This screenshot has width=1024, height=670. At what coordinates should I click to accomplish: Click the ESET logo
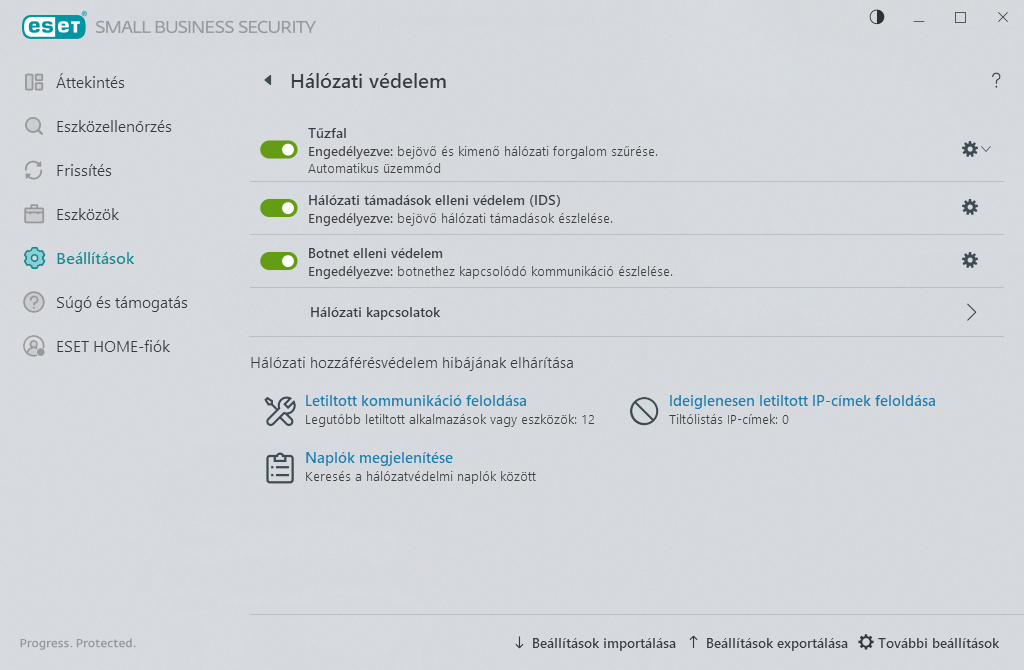pyautogui.click(x=54, y=26)
